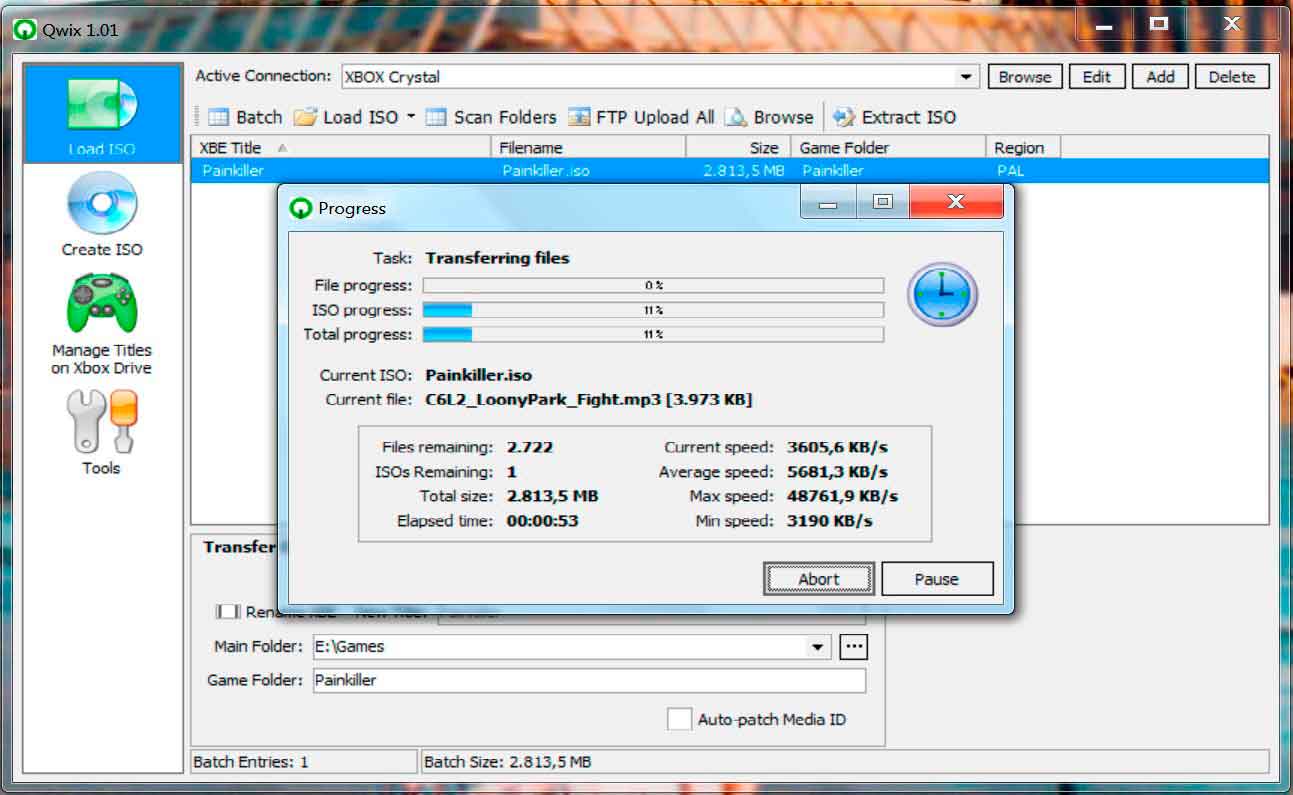This screenshot has width=1293, height=795.
Task: Click Extract ISO in the toolbar
Action: point(895,117)
